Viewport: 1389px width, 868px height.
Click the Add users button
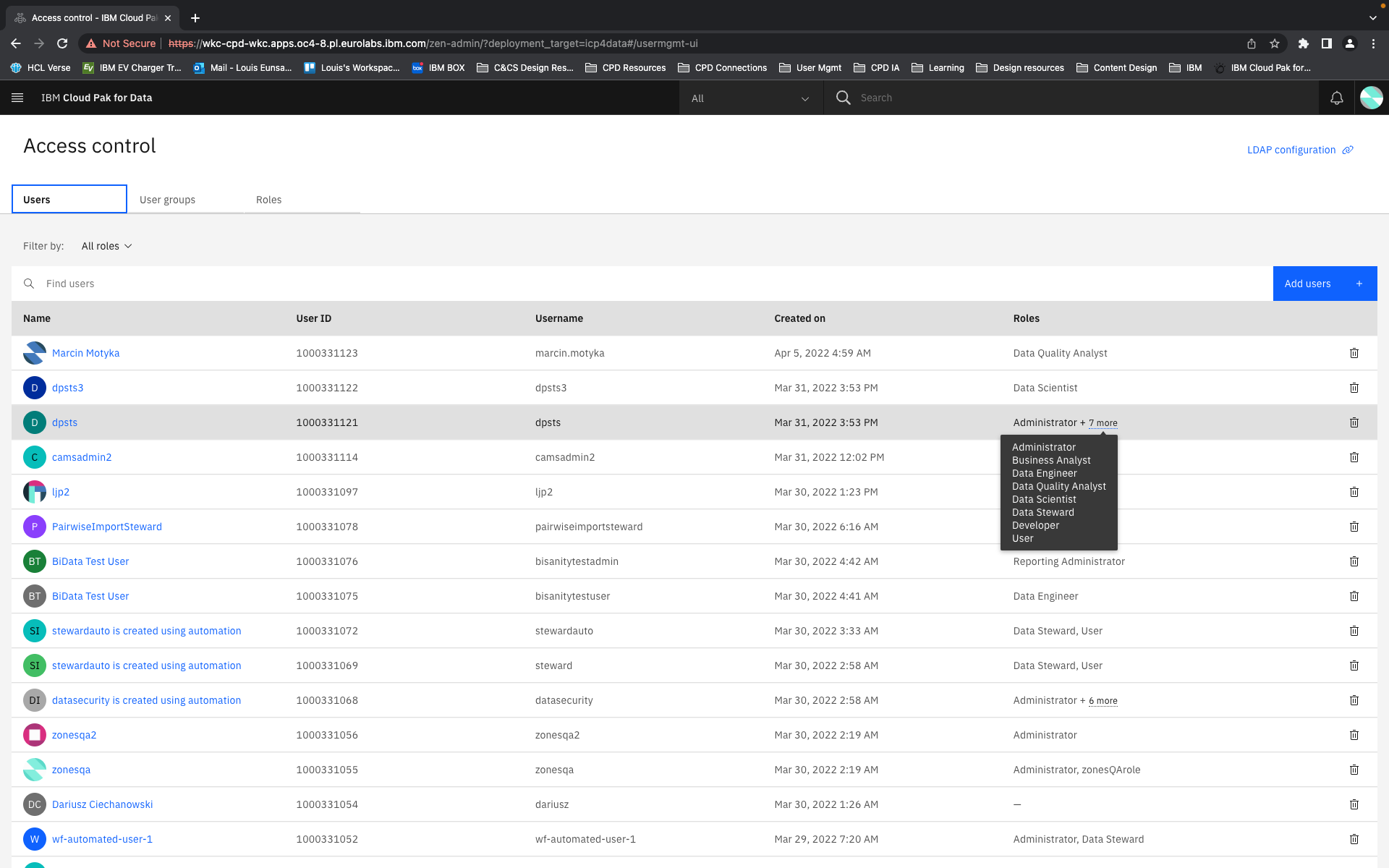coord(1324,284)
